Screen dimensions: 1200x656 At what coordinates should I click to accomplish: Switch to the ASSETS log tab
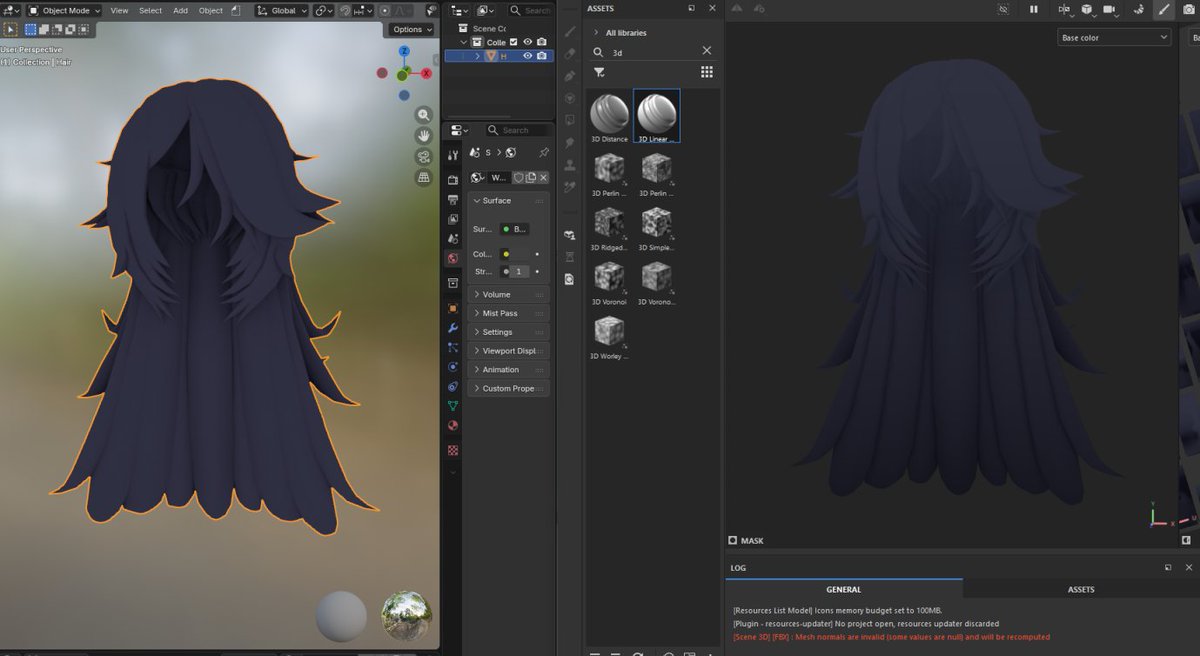pos(1081,589)
